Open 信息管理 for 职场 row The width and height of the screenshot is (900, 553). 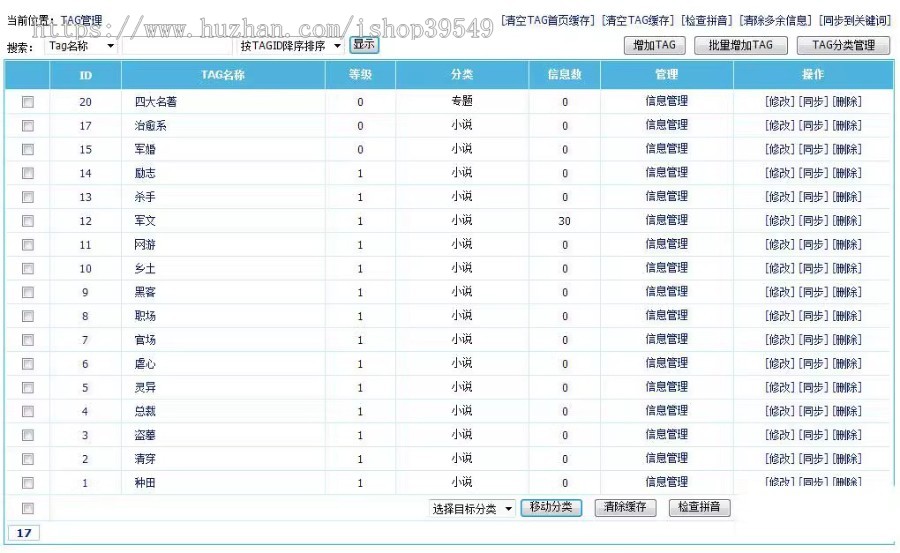tap(666, 316)
